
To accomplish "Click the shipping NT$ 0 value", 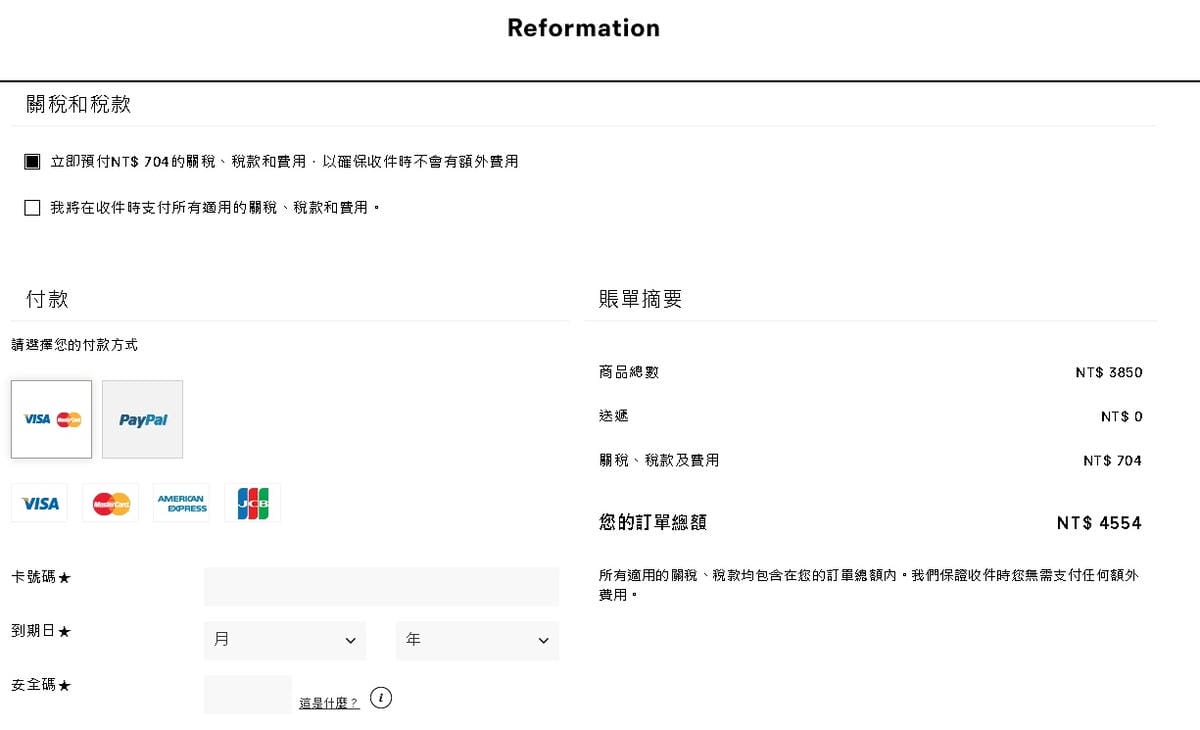I will pos(1121,417).
